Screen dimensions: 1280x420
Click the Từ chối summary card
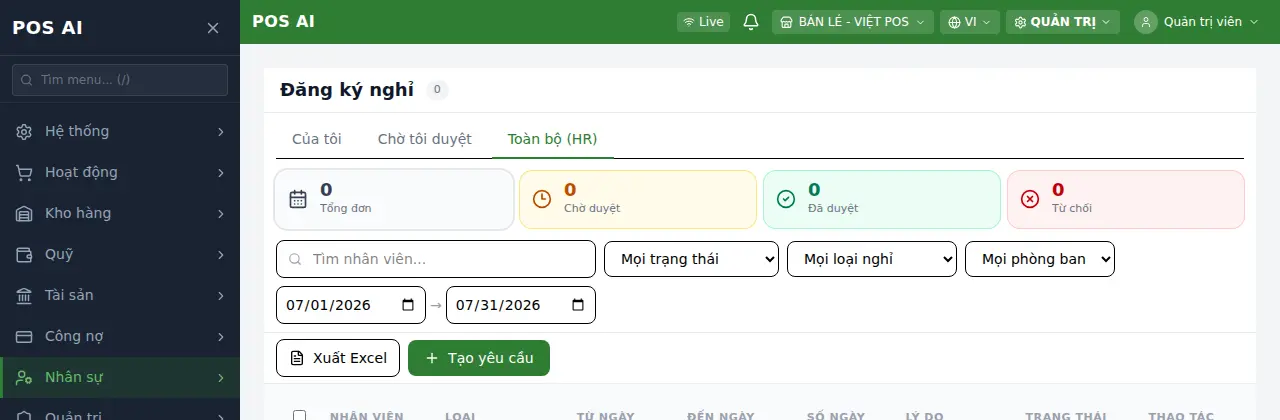click(x=1126, y=199)
